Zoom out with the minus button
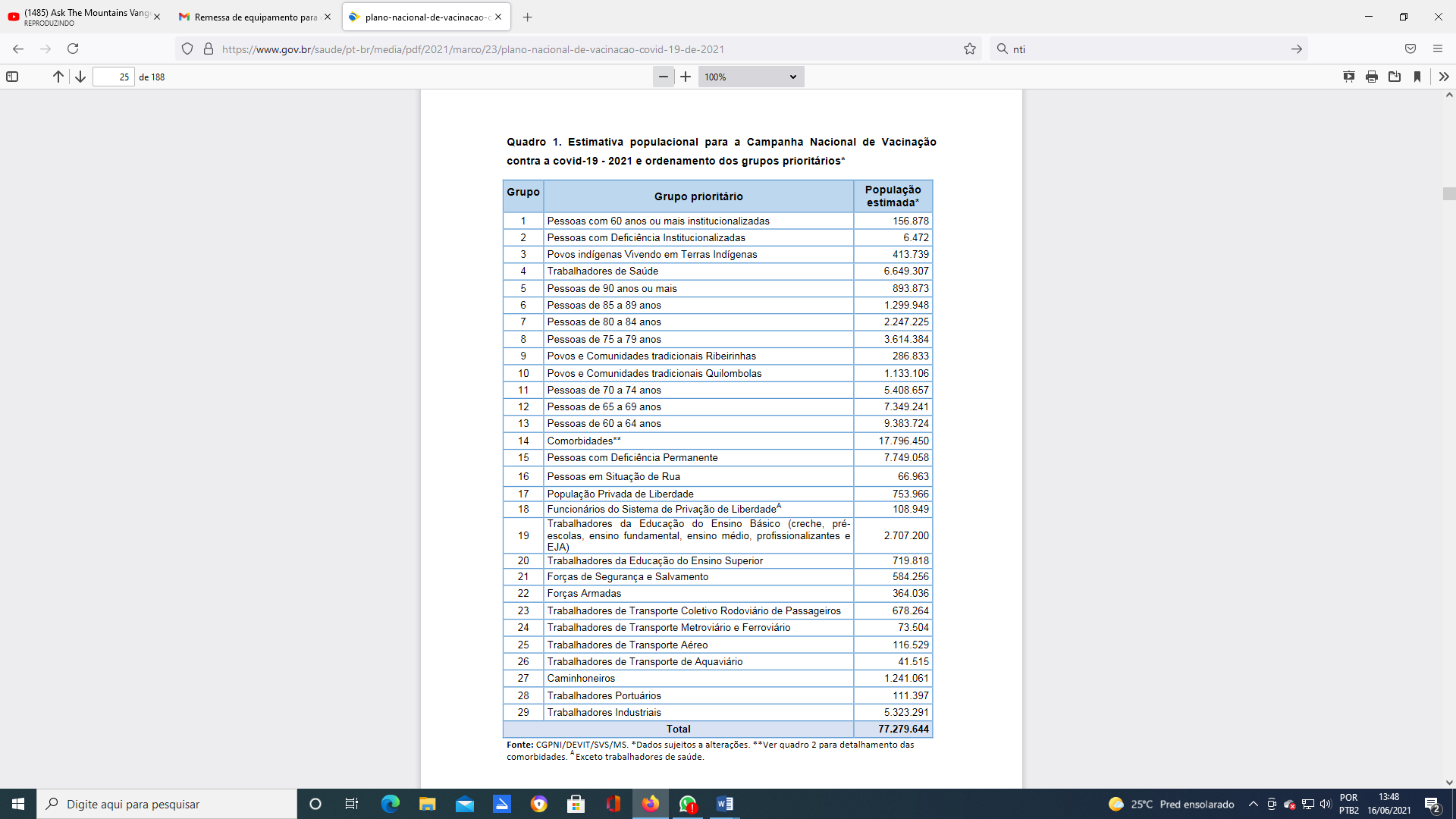 click(664, 77)
